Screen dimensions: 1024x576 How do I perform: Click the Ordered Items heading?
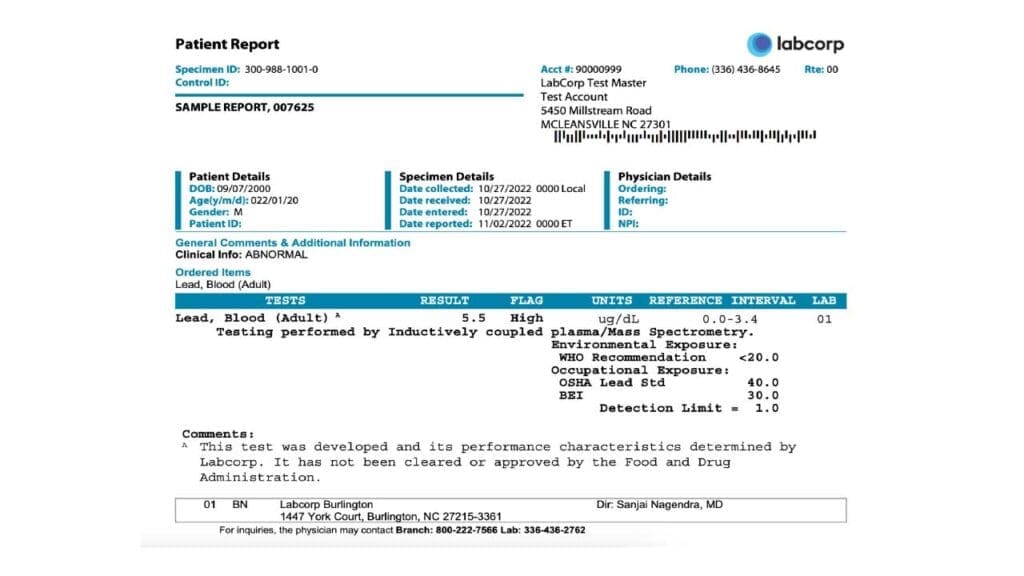(x=213, y=272)
